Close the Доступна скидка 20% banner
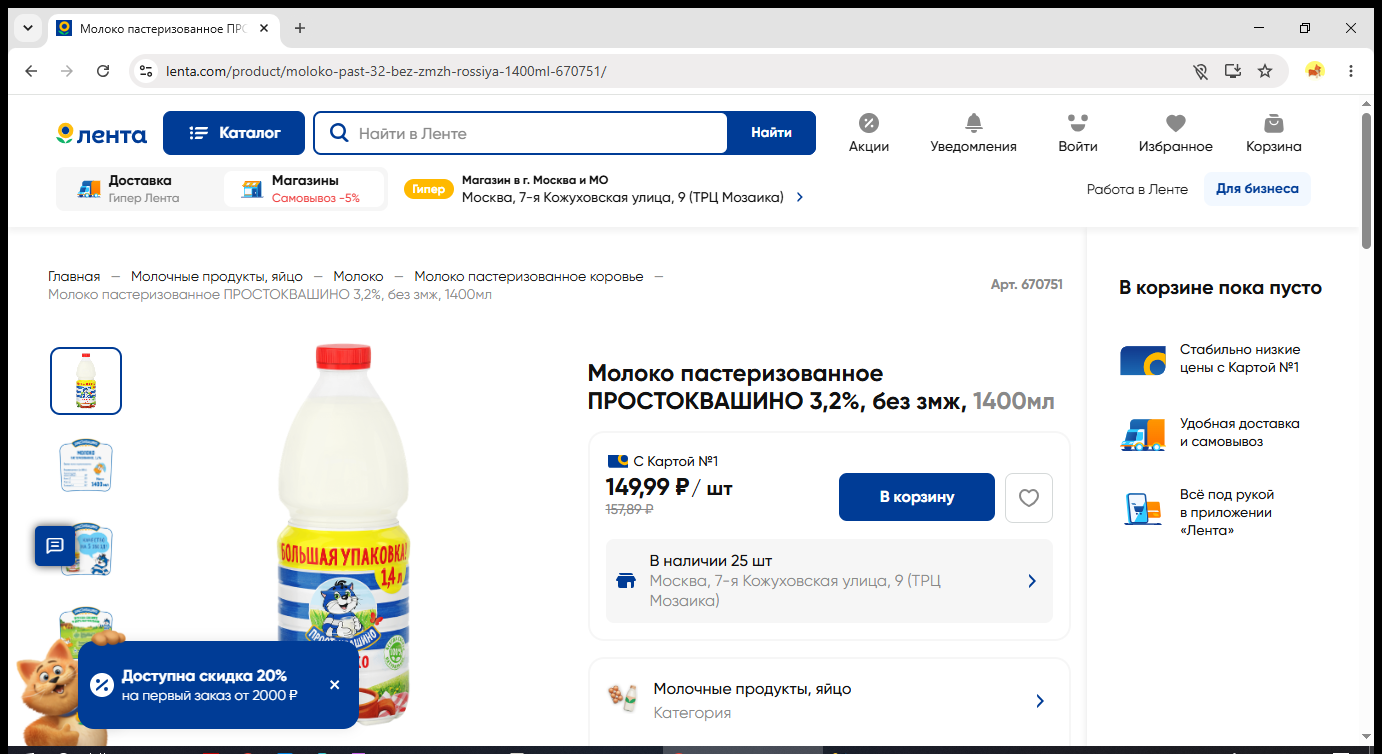This screenshot has height=754, width=1382. coord(334,685)
